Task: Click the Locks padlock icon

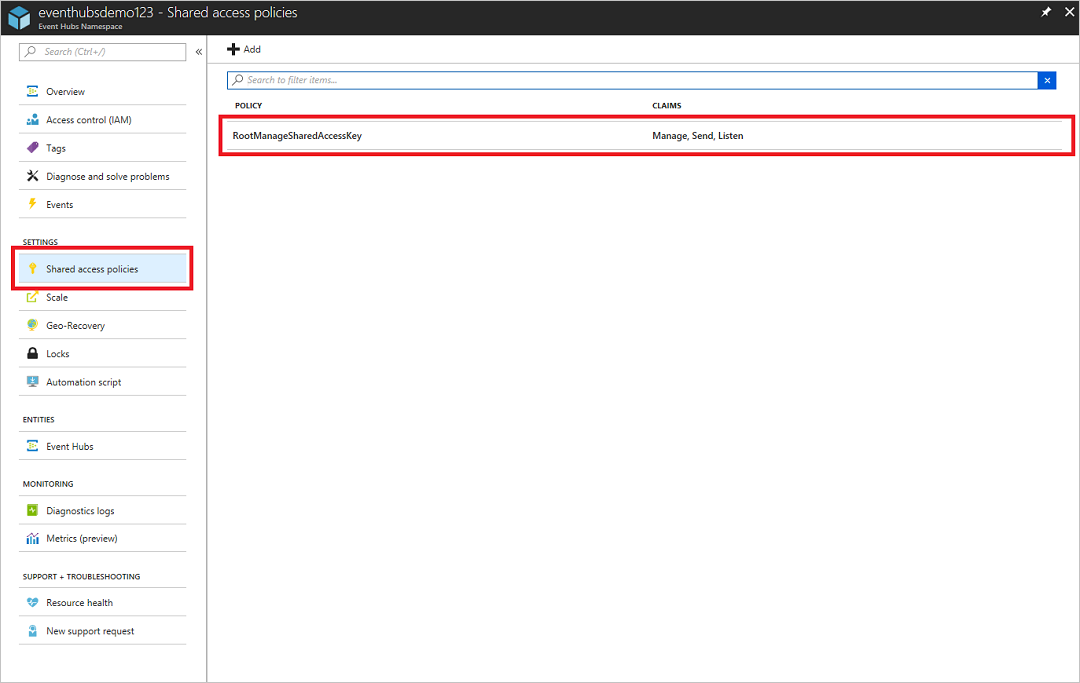Action: point(32,353)
